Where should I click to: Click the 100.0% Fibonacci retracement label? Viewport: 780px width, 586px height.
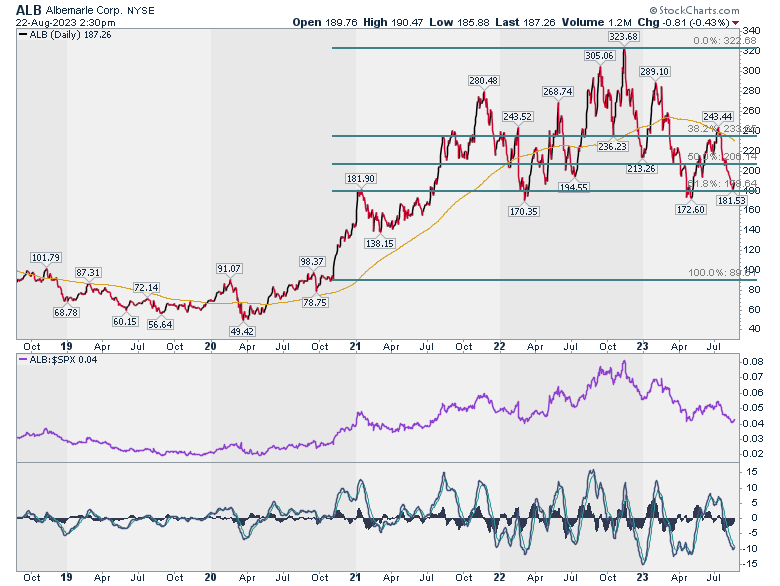(722, 273)
